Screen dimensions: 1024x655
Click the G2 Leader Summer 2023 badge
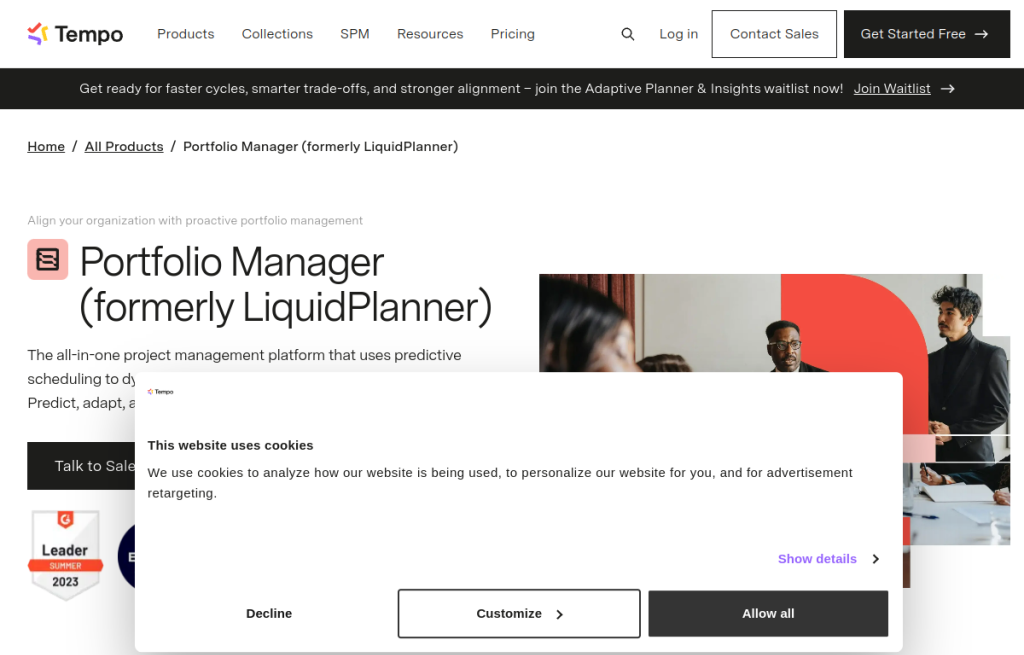pos(65,555)
